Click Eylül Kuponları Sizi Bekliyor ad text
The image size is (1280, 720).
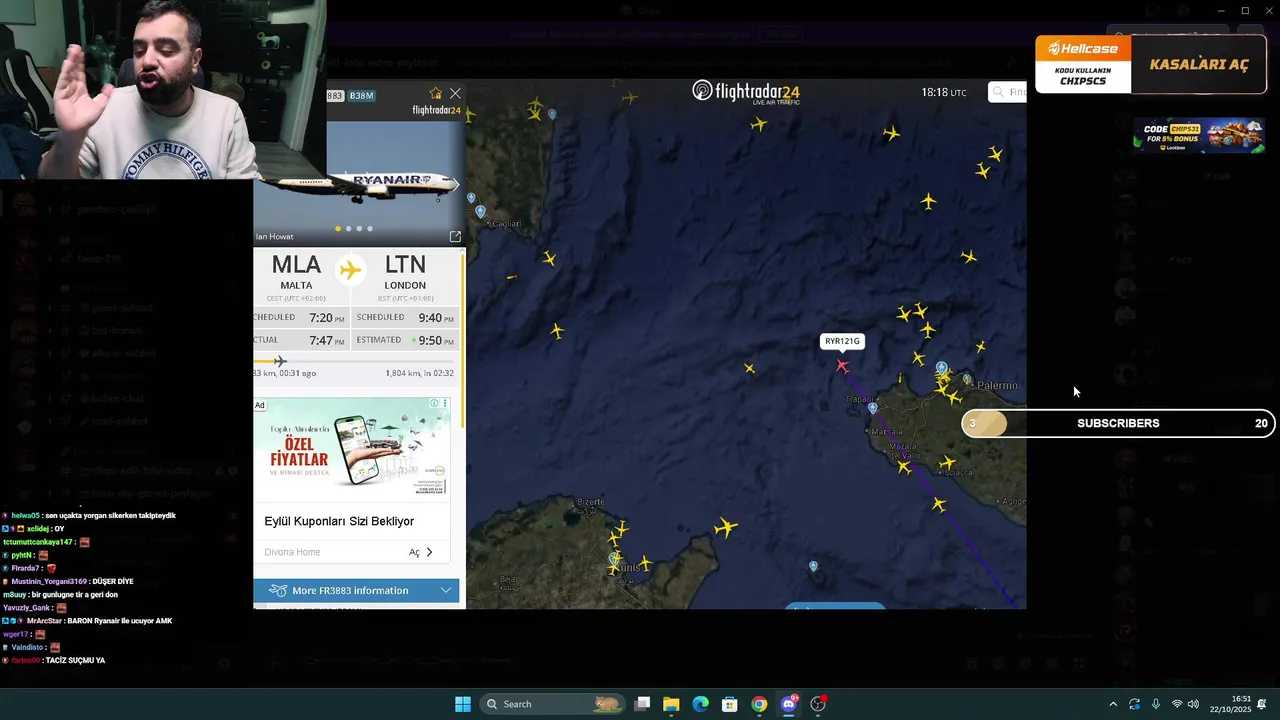(339, 521)
